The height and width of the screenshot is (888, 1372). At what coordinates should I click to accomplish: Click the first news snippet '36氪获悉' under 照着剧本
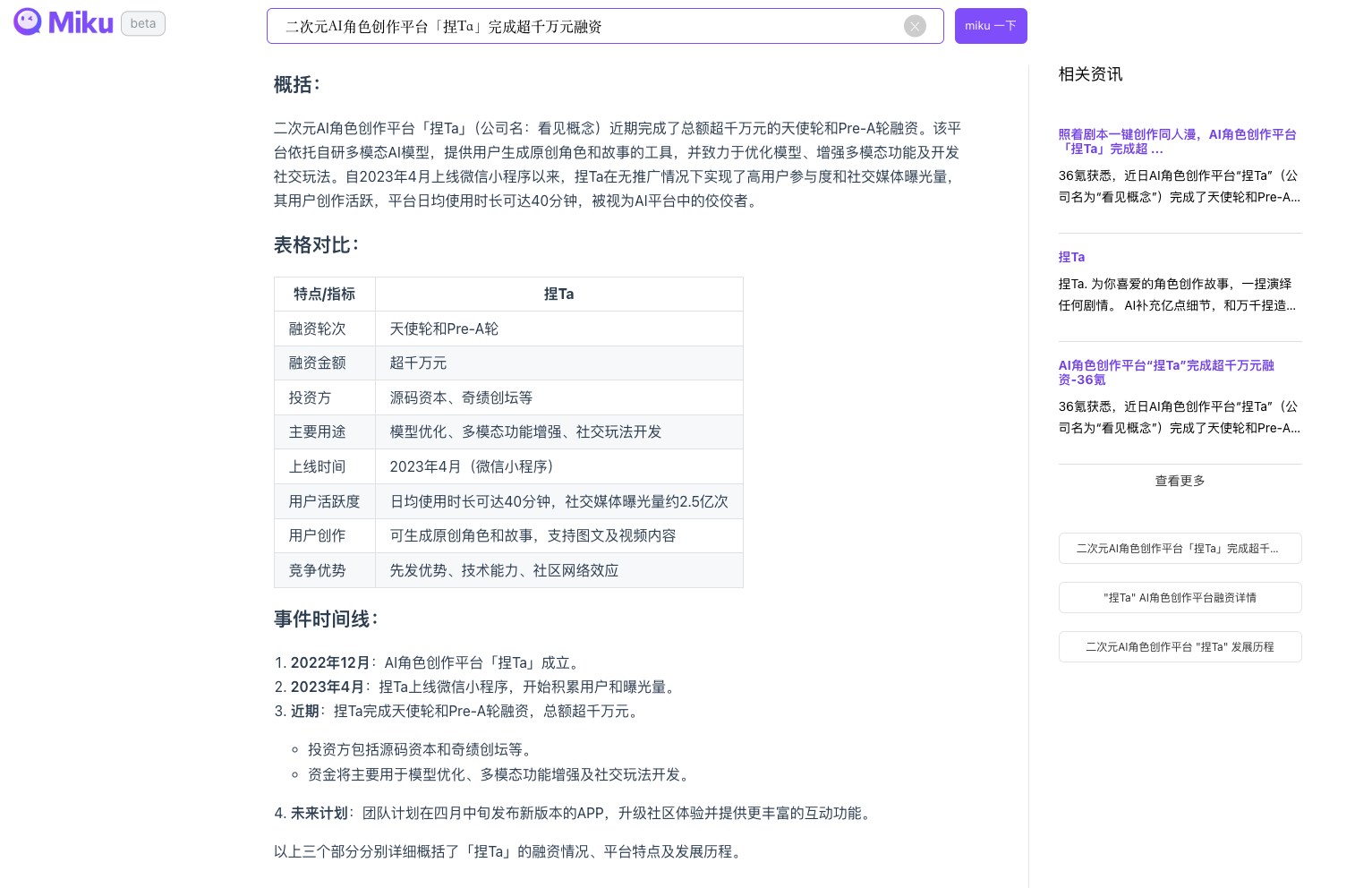(1180, 186)
